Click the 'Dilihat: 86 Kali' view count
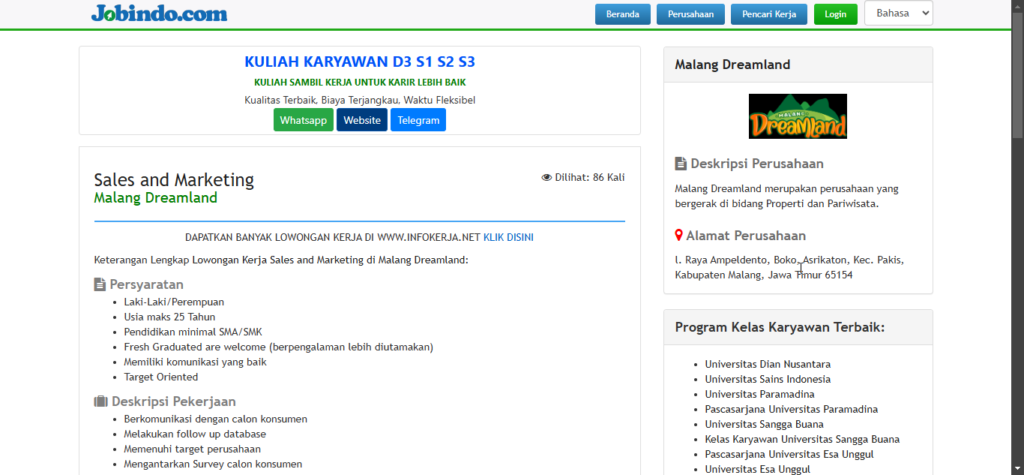Image resolution: width=1024 pixels, height=475 pixels. point(583,177)
